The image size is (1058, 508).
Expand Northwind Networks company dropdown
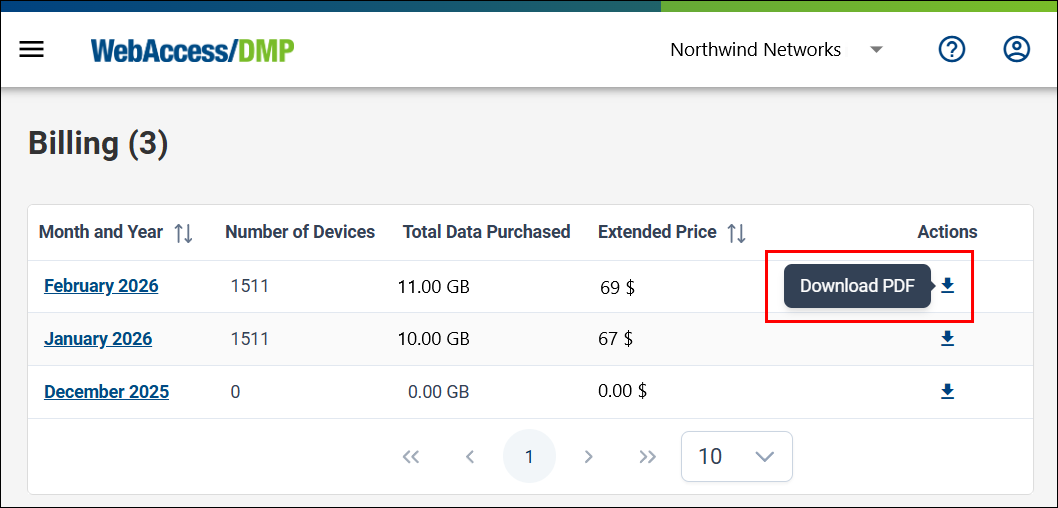[876, 50]
